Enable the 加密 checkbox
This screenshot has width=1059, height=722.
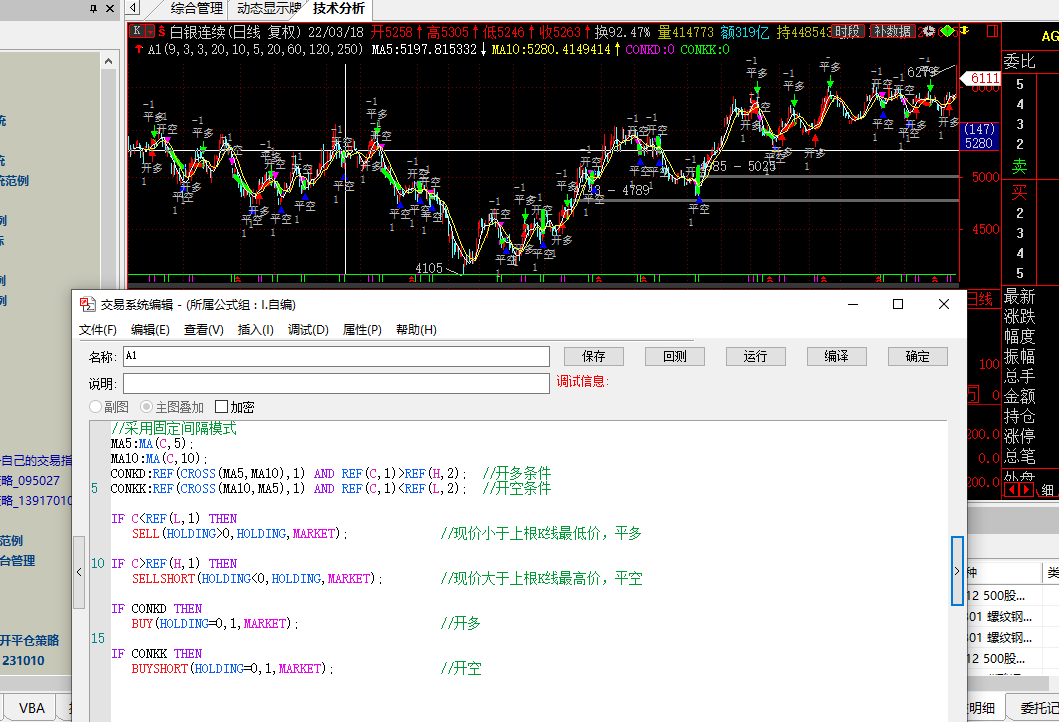tap(221, 407)
